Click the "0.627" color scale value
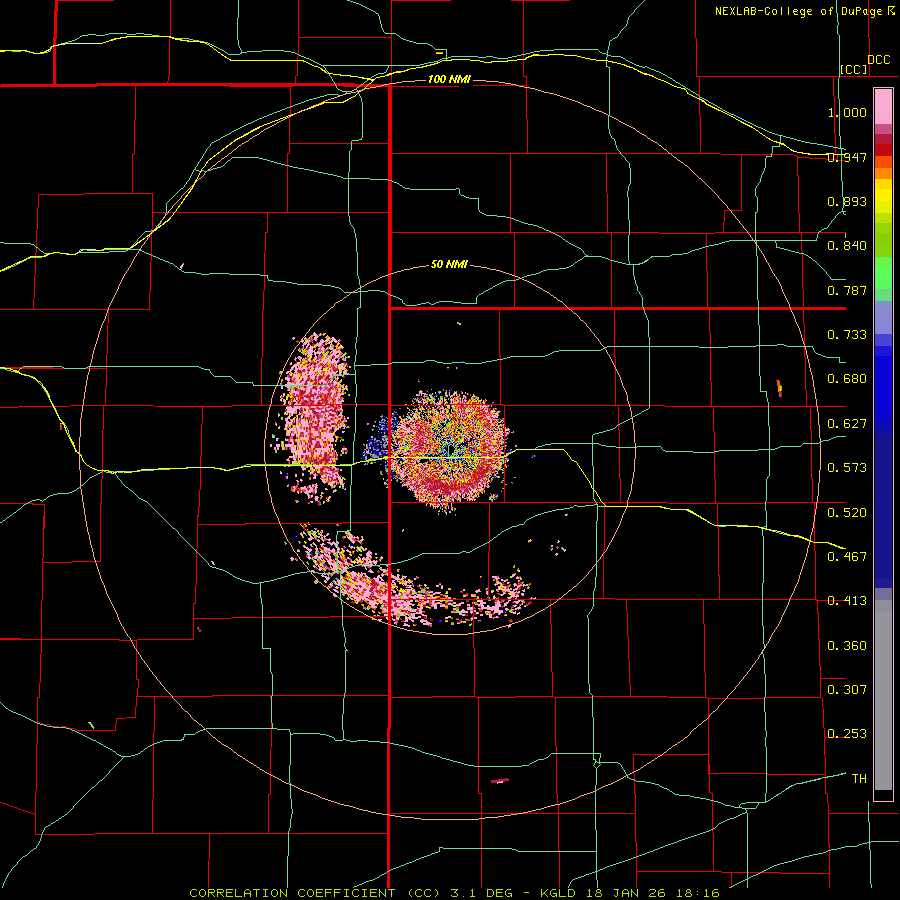The image size is (900, 900). click(847, 424)
